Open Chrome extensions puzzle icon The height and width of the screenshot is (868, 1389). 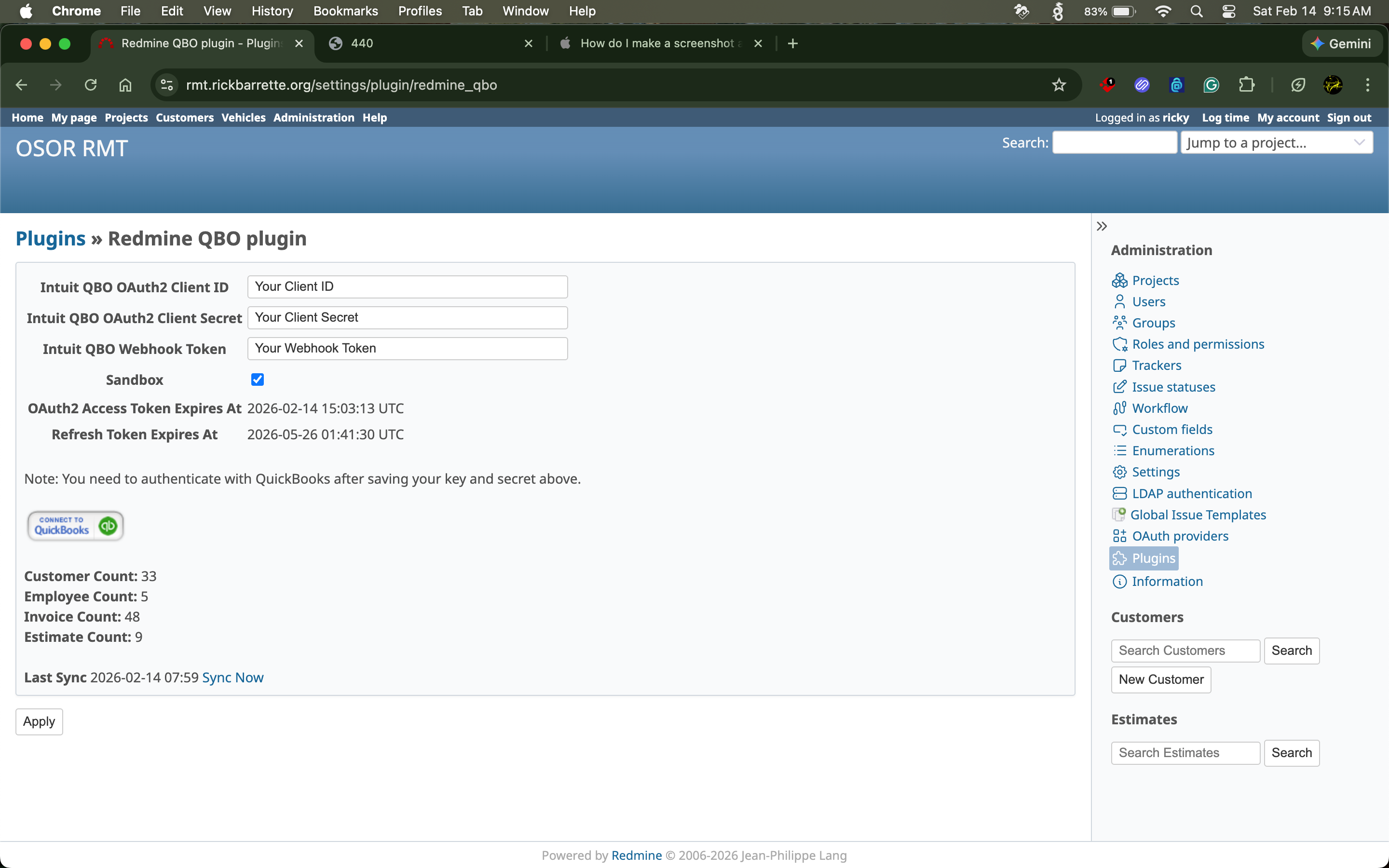coord(1246,85)
